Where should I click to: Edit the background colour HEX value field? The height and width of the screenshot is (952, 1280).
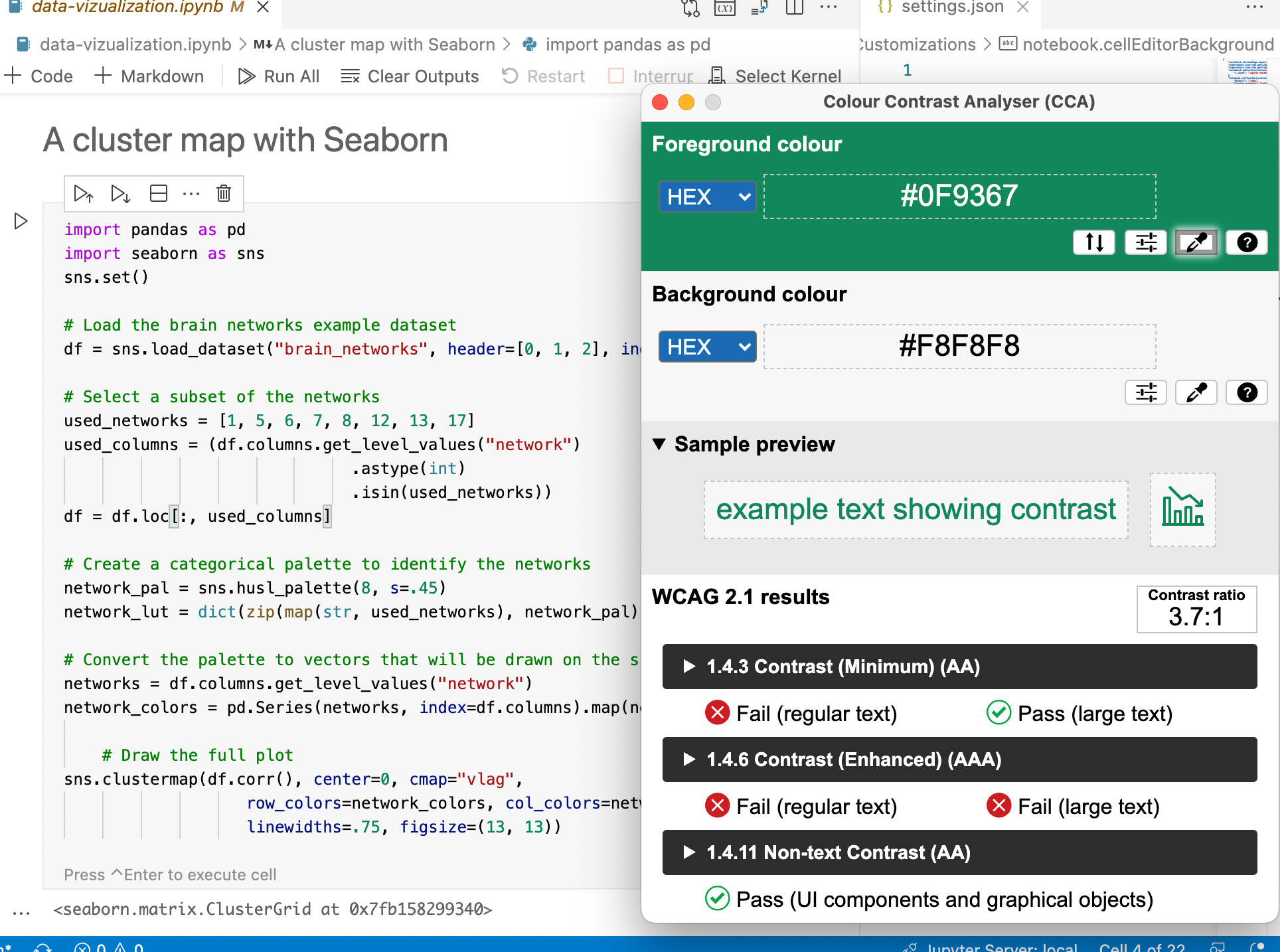tap(959, 346)
